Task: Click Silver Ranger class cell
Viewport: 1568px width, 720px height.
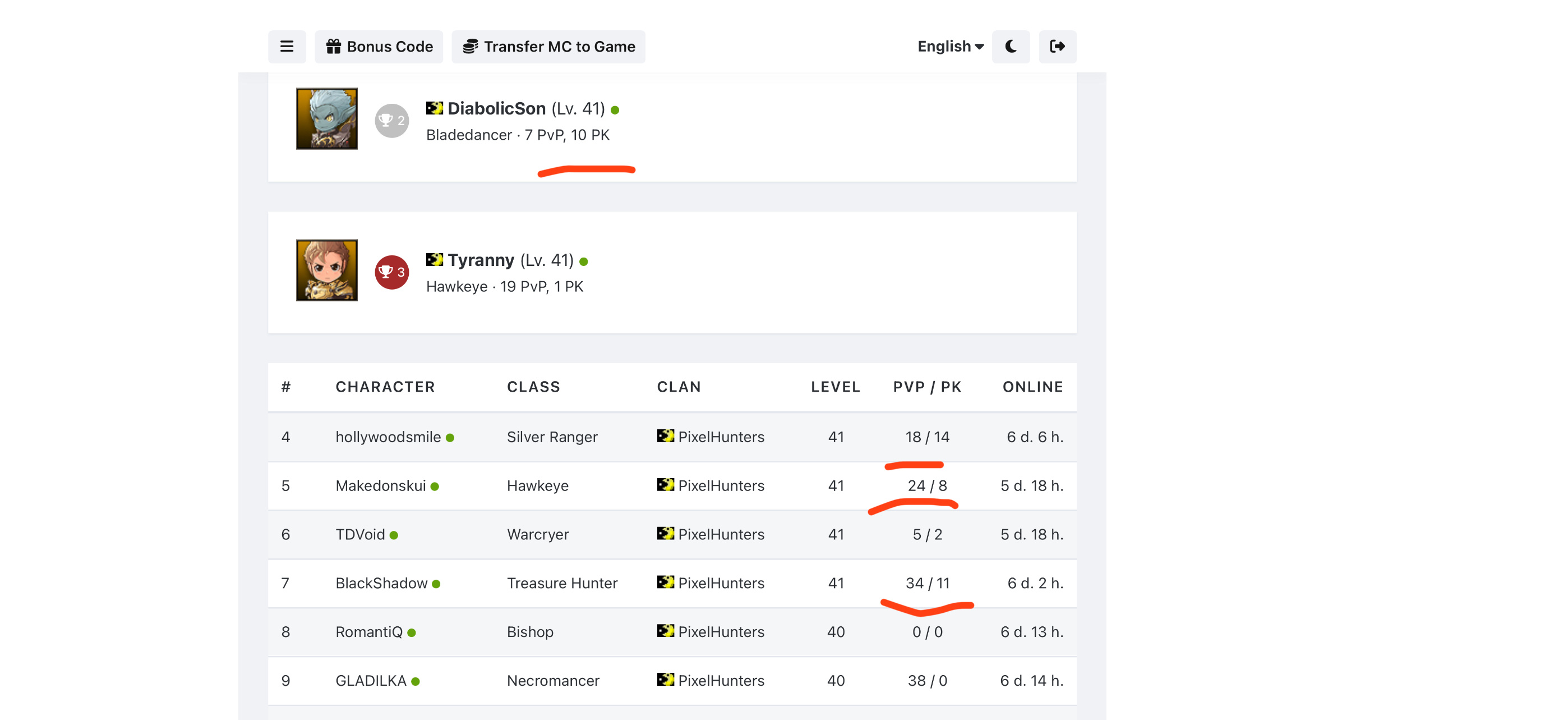Action: coord(552,437)
